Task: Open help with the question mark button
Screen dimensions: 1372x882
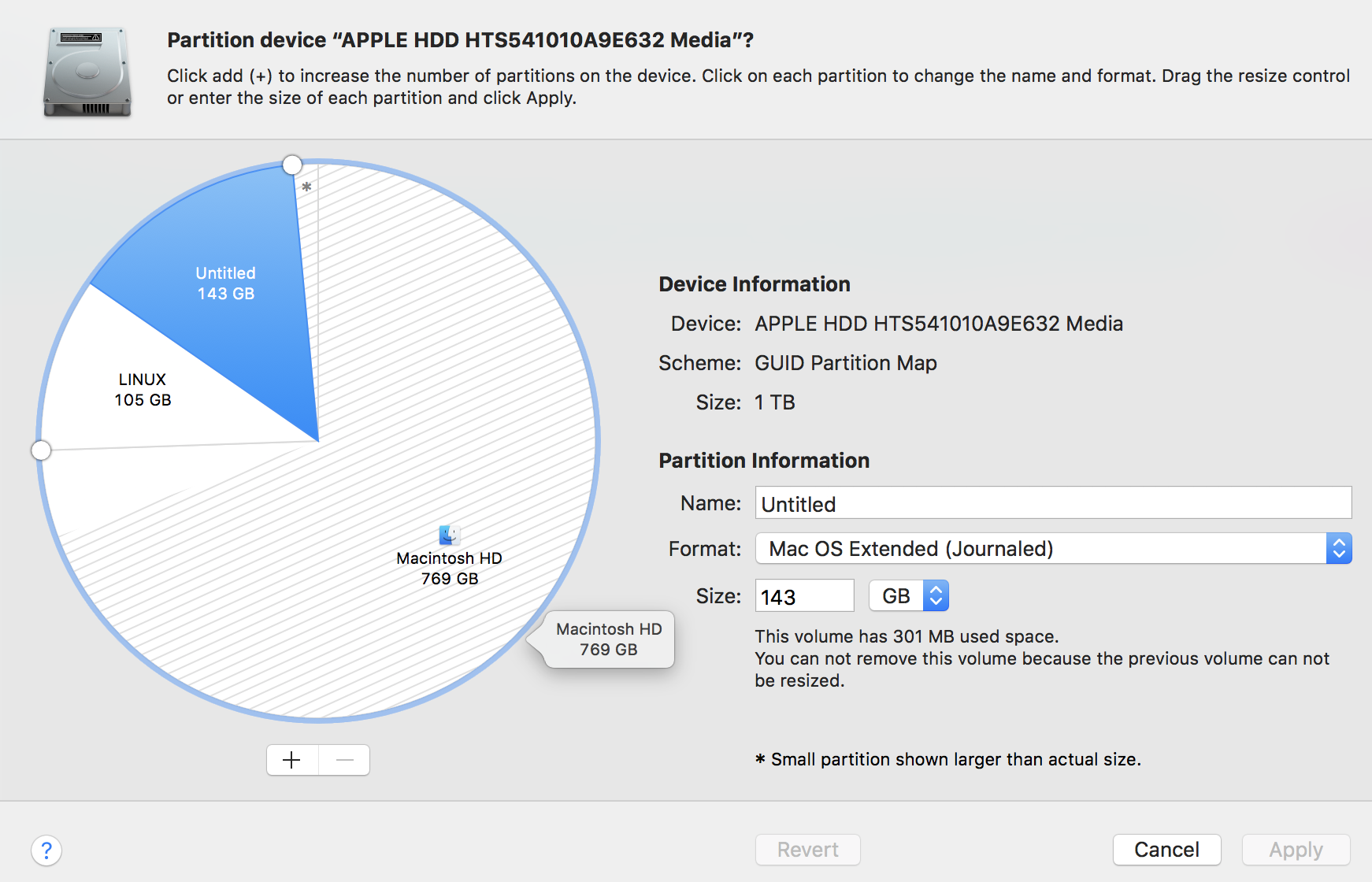Action: pos(46,850)
